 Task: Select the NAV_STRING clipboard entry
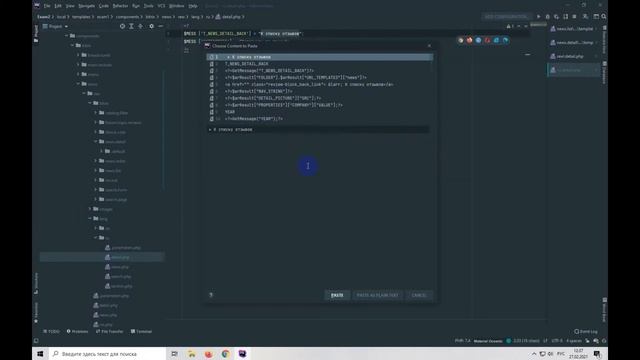coord(320,91)
